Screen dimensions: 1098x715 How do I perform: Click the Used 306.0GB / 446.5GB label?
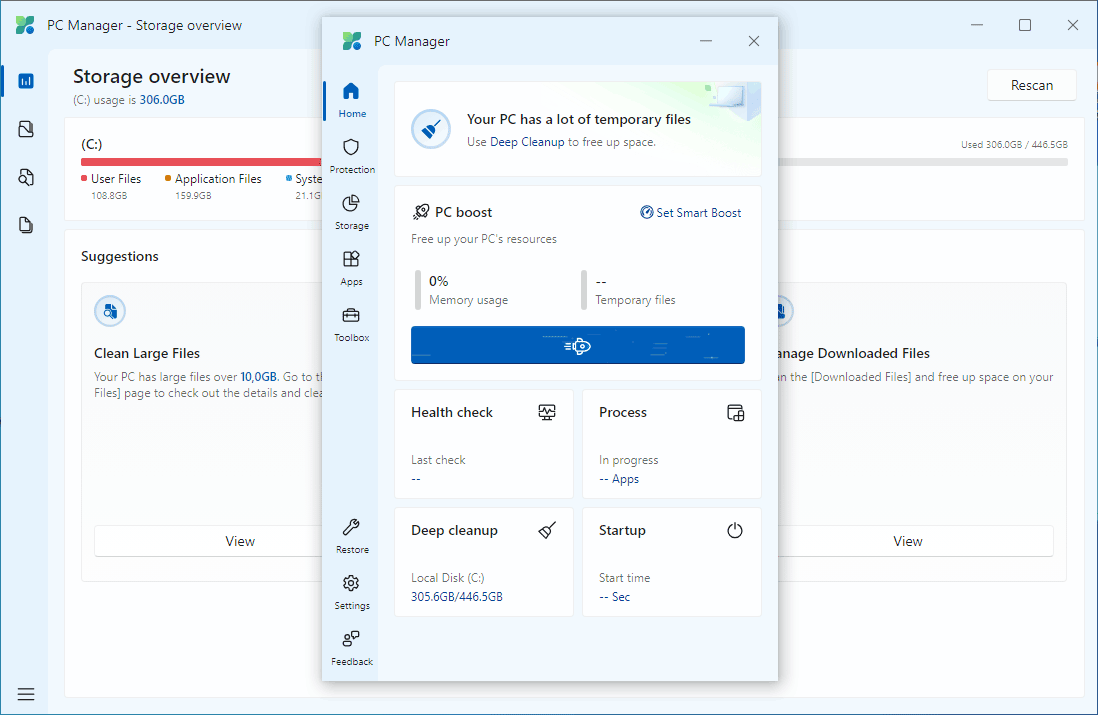(1014, 145)
